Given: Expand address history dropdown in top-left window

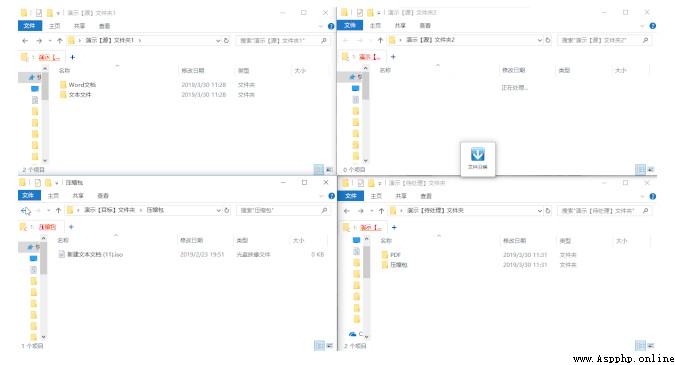Looking at the screenshot, I should (x=218, y=40).
